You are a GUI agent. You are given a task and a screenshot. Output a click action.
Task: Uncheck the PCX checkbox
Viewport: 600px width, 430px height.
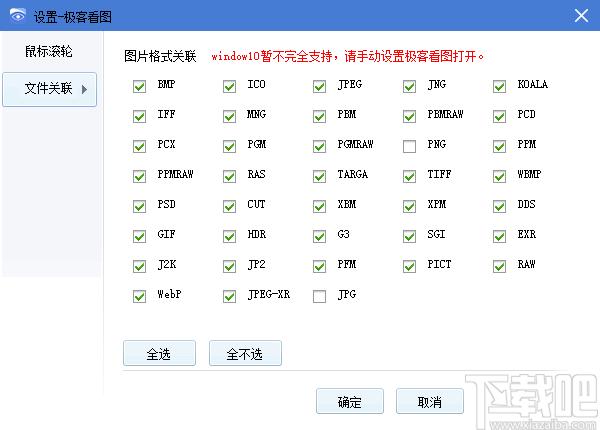click(x=139, y=147)
